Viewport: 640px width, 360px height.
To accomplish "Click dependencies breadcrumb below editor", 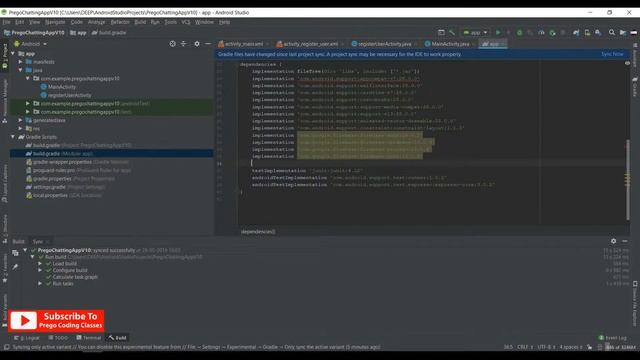I will (258, 232).
